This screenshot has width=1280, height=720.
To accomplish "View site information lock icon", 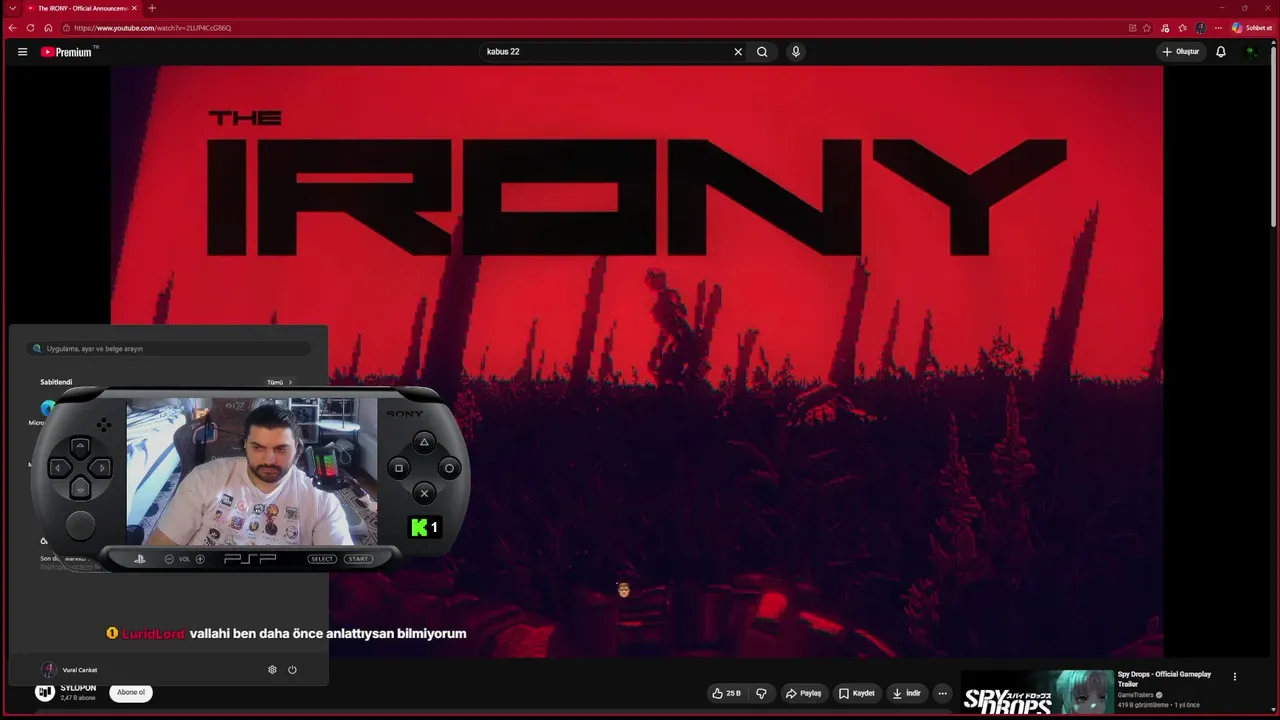I will coord(66,28).
